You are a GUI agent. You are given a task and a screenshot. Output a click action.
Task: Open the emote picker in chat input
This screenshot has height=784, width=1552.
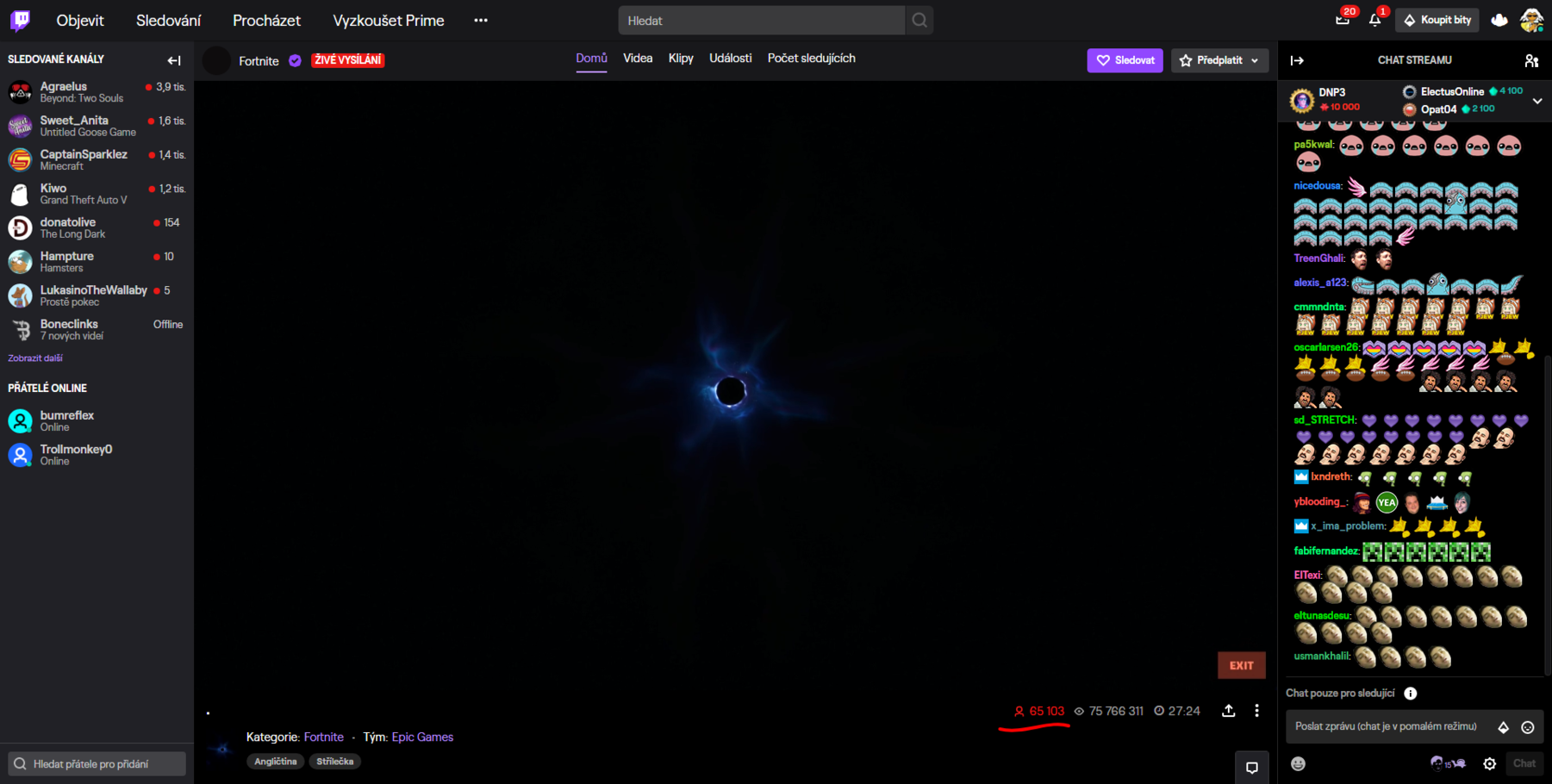tap(1527, 727)
